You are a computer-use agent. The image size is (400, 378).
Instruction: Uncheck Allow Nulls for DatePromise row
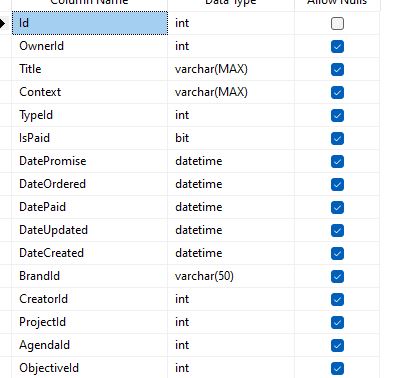(x=337, y=161)
